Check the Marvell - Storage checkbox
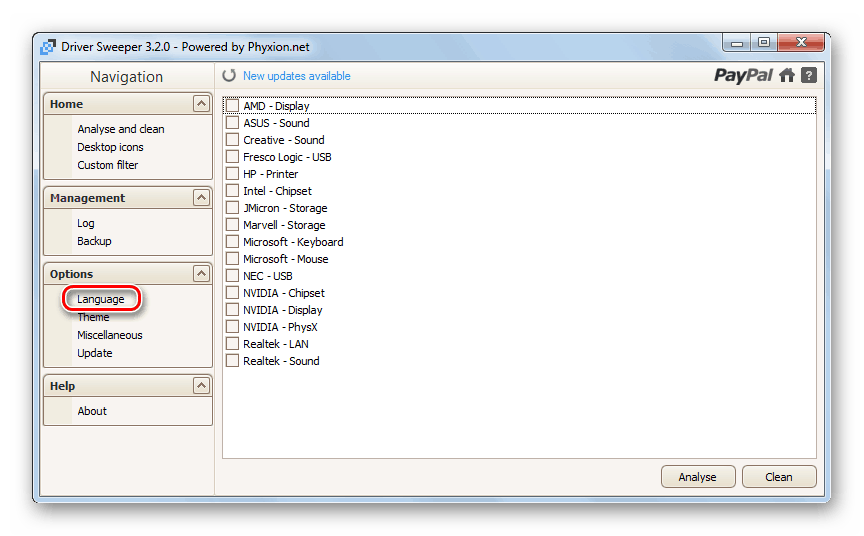The width and height of the screenshot is (864, 536). coord(233,225)
